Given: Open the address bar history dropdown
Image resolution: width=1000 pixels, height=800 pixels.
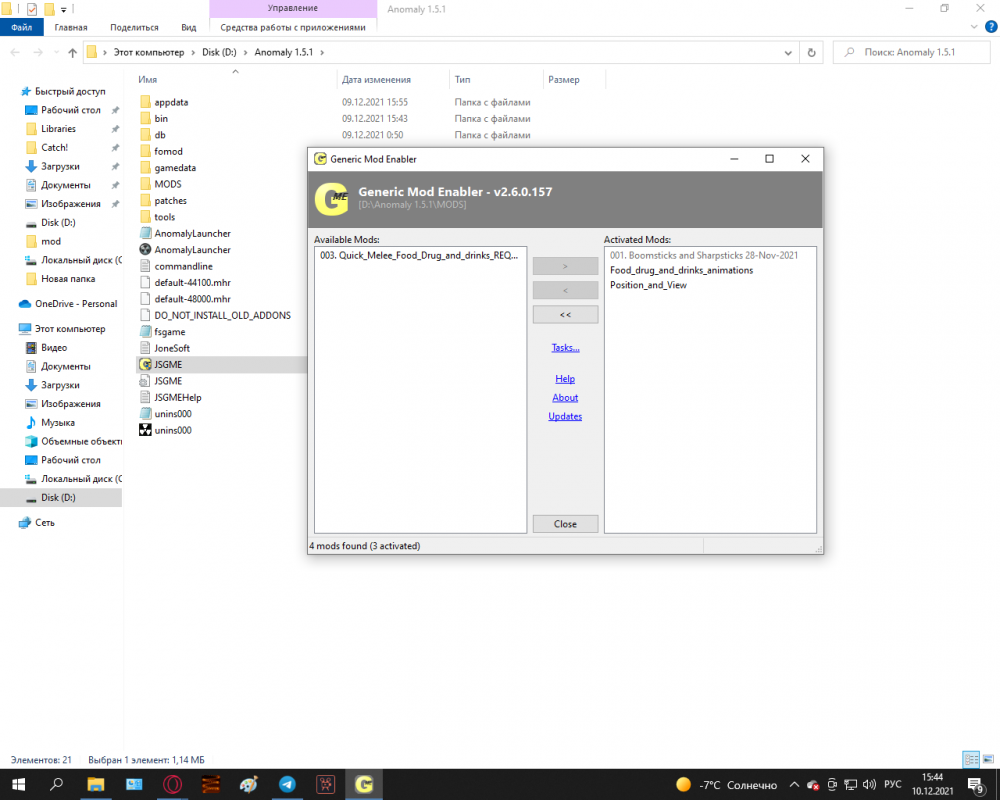Looking at the screenshot, I should [x=789, y=52].
